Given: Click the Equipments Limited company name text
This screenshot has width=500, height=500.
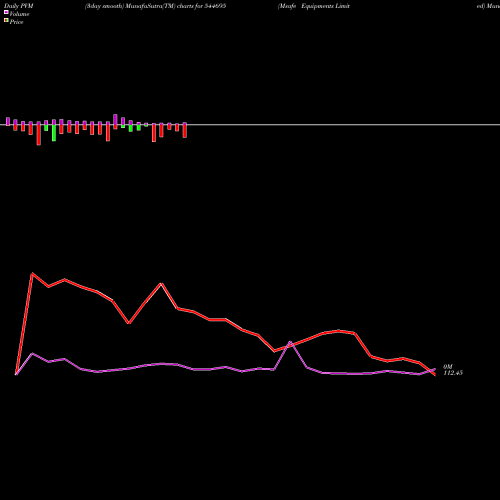Looking at the screenshot, I should pos(325,6).
